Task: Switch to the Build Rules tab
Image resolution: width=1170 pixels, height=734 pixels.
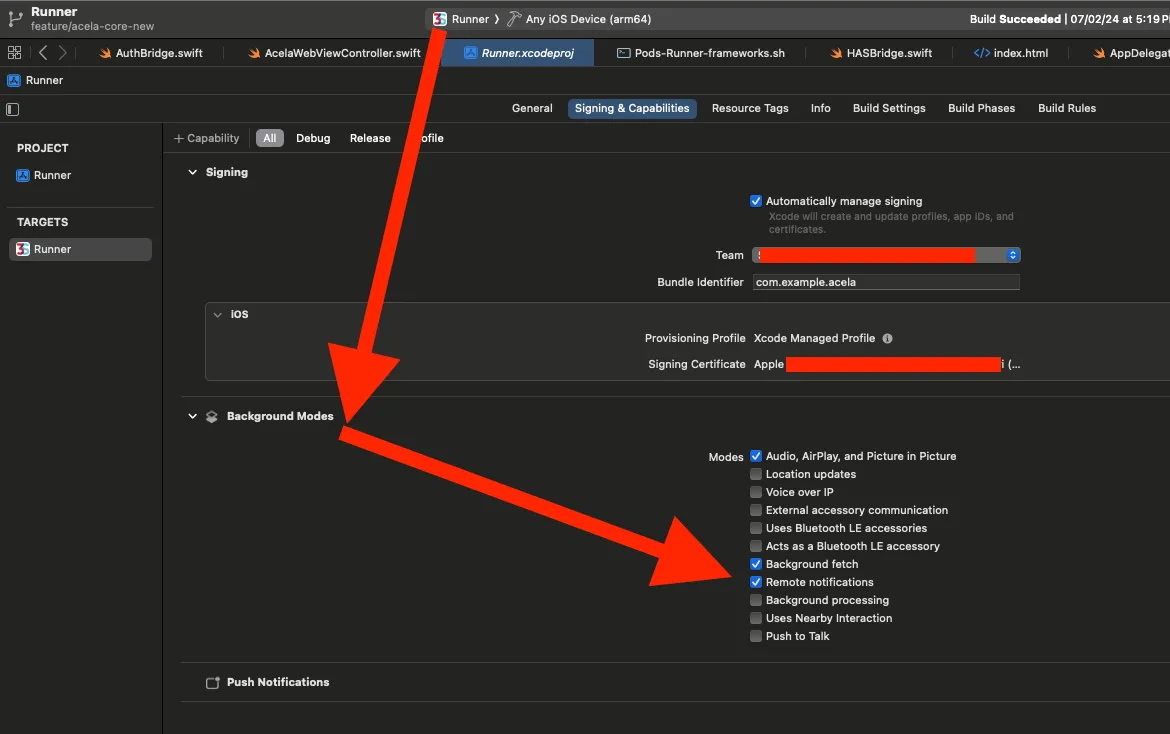Action: click(x=1067, y=108)
